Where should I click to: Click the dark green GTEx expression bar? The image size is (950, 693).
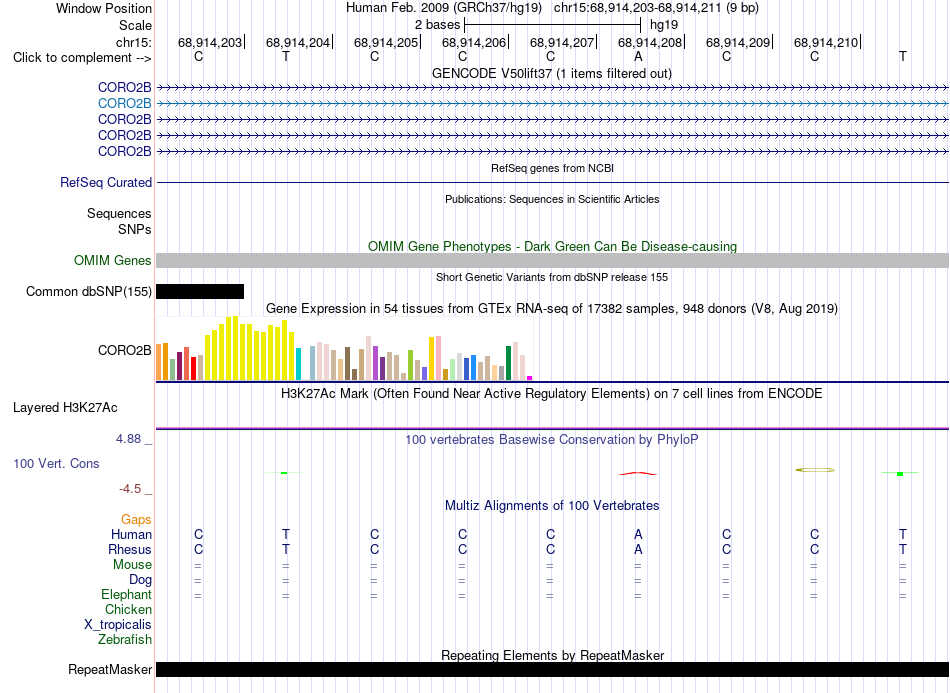[508, 363]
